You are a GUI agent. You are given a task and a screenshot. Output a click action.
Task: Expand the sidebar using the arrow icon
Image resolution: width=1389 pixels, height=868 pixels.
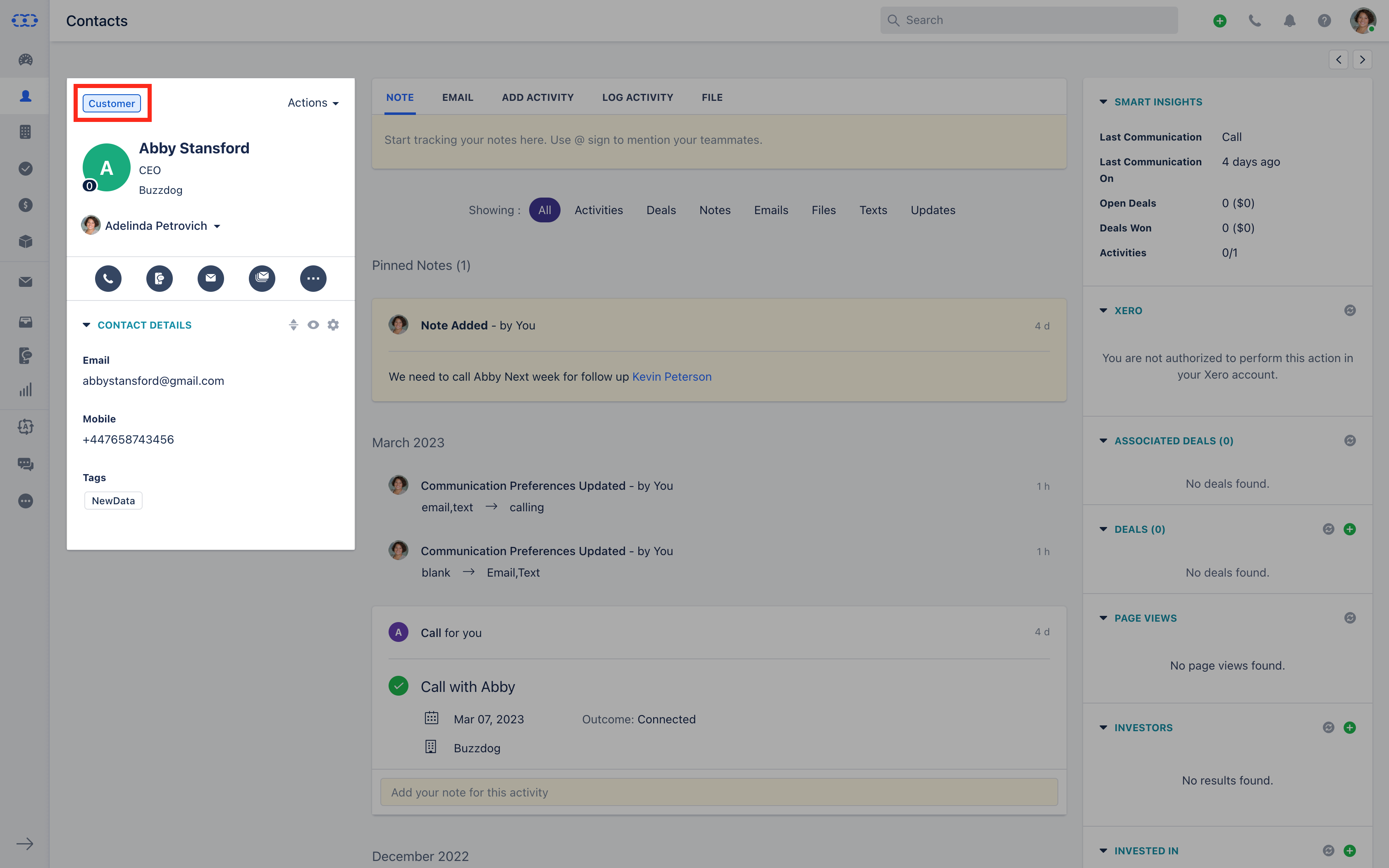tap(25, 844)
